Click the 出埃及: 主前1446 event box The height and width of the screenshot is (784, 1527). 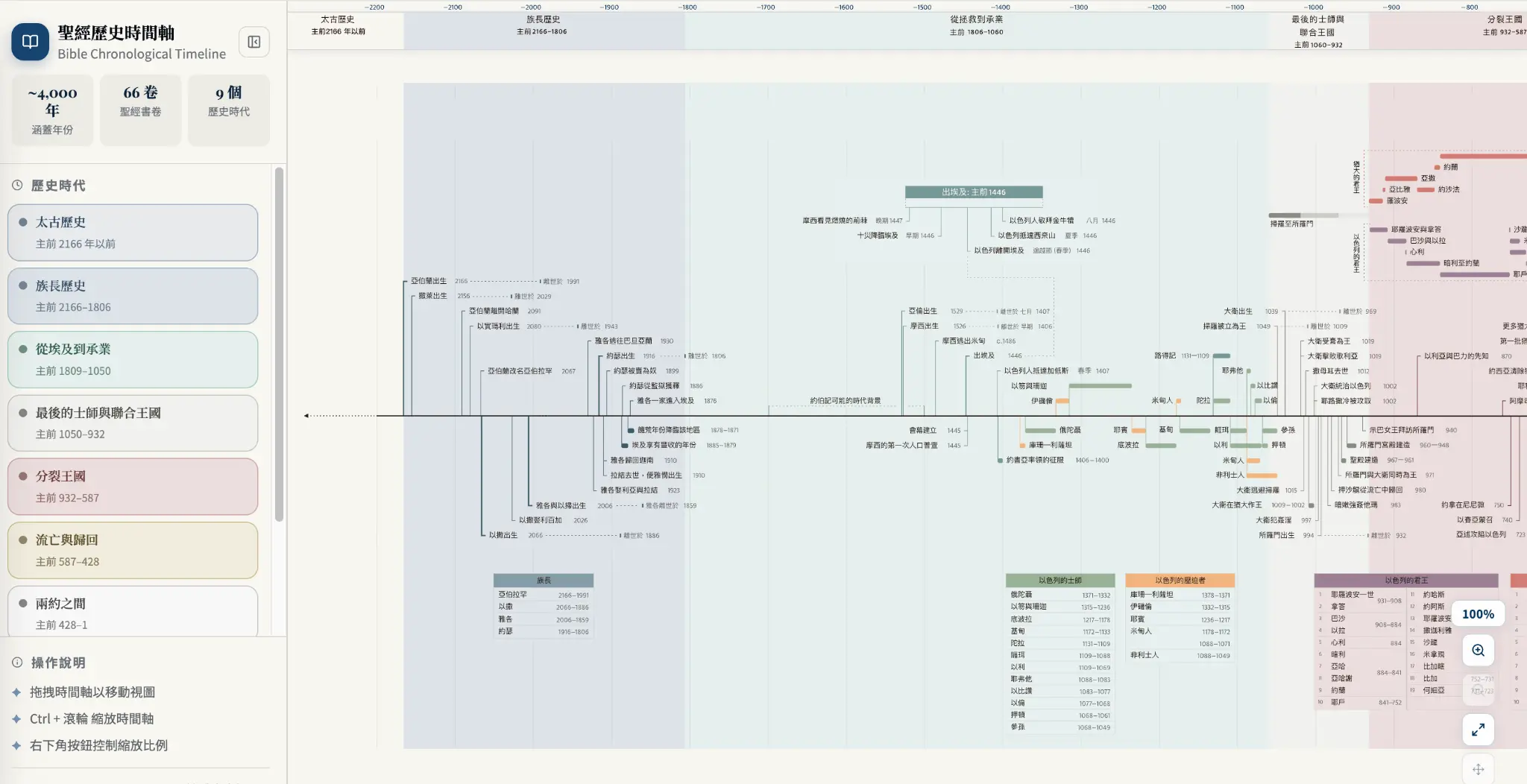[x=974, y=192]
